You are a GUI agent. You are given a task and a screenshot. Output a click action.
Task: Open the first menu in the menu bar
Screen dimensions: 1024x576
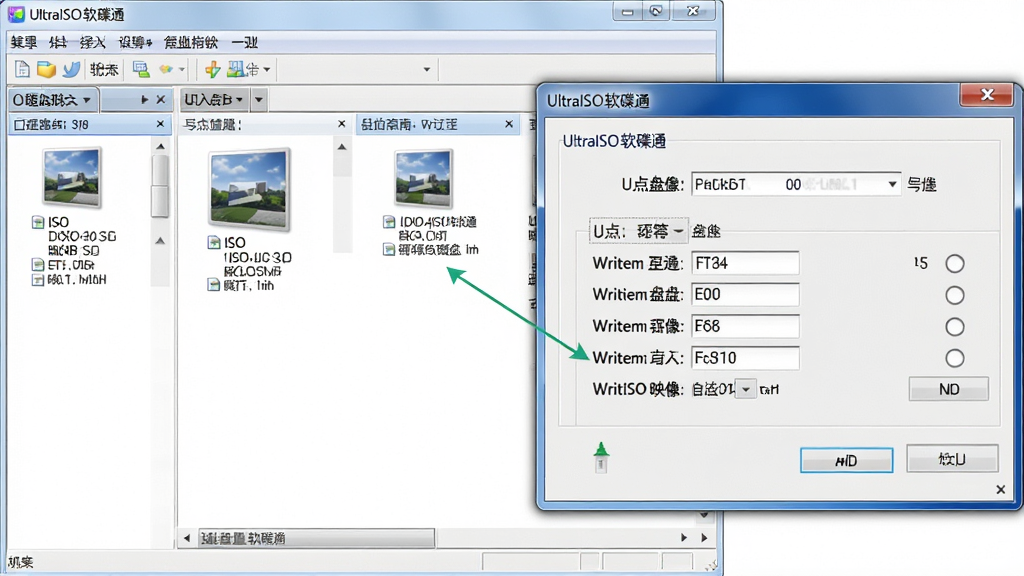pos(24,42)
